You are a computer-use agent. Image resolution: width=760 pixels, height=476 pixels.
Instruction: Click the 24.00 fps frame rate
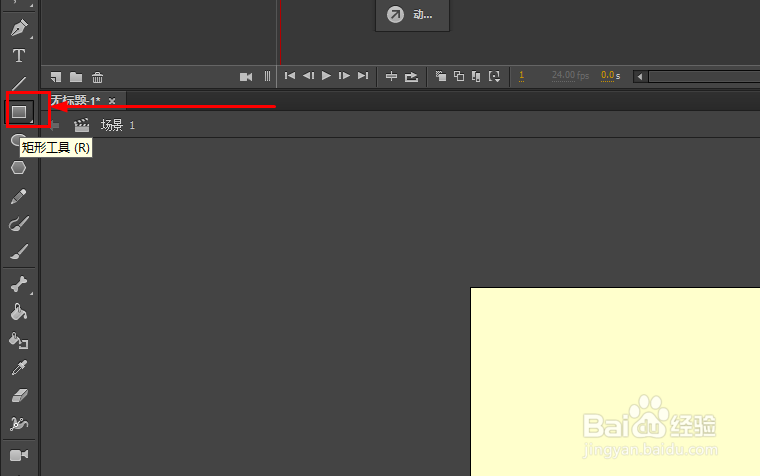click(570, 76)
